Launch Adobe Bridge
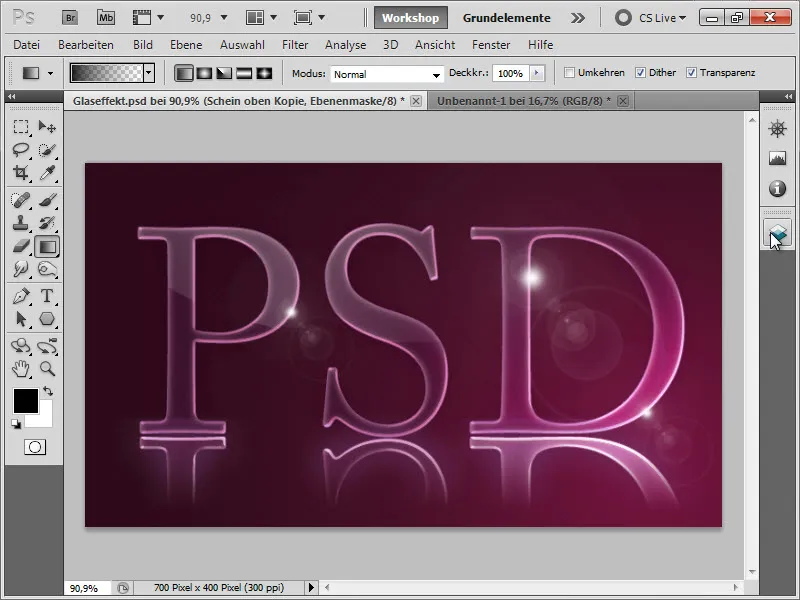This screenshot has width=800, height=600. (x=70, y=18)
